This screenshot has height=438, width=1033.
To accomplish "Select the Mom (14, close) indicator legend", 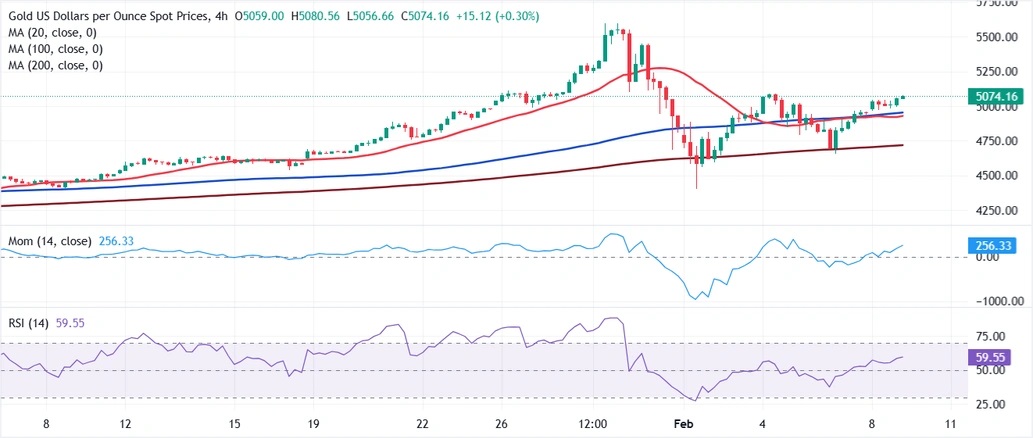I will click(x=49, y=241).
